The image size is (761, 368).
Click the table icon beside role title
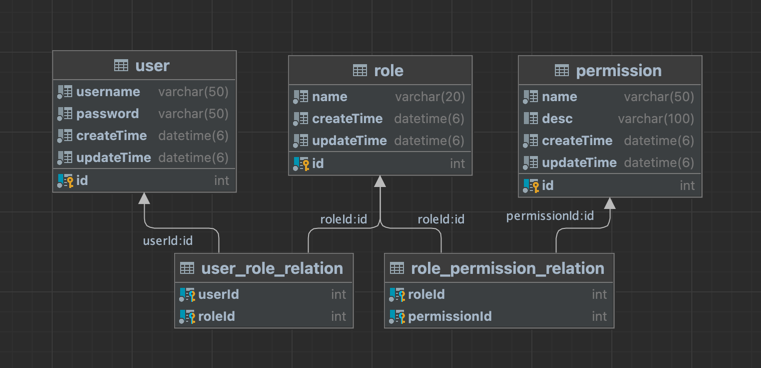[x=360, y=71]
